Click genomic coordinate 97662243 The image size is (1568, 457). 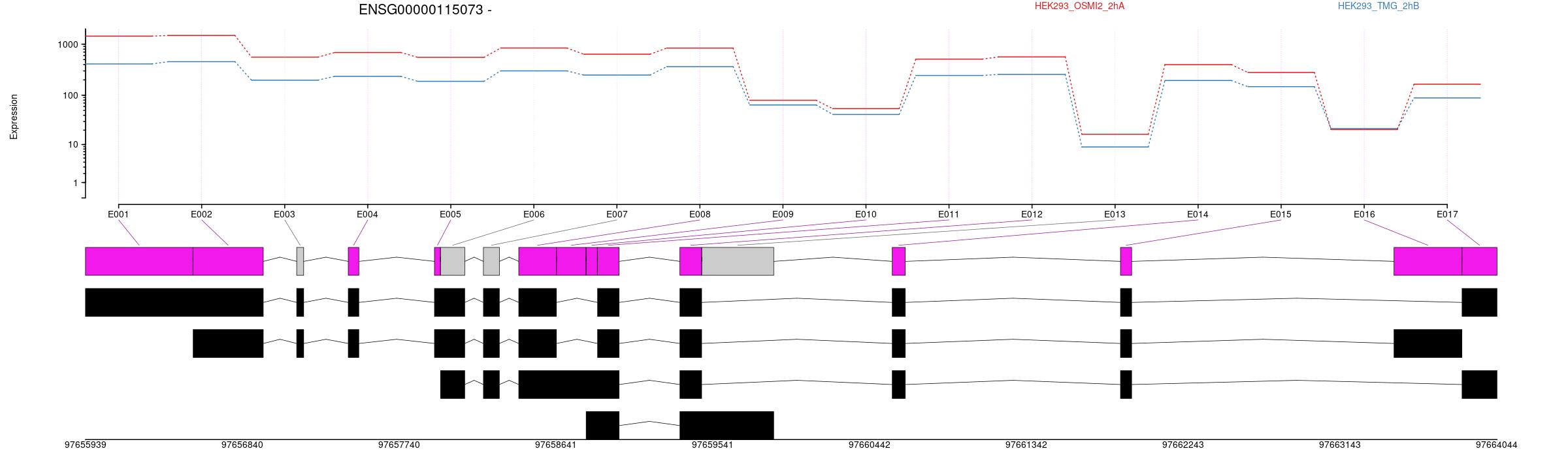pos(1183,445)
